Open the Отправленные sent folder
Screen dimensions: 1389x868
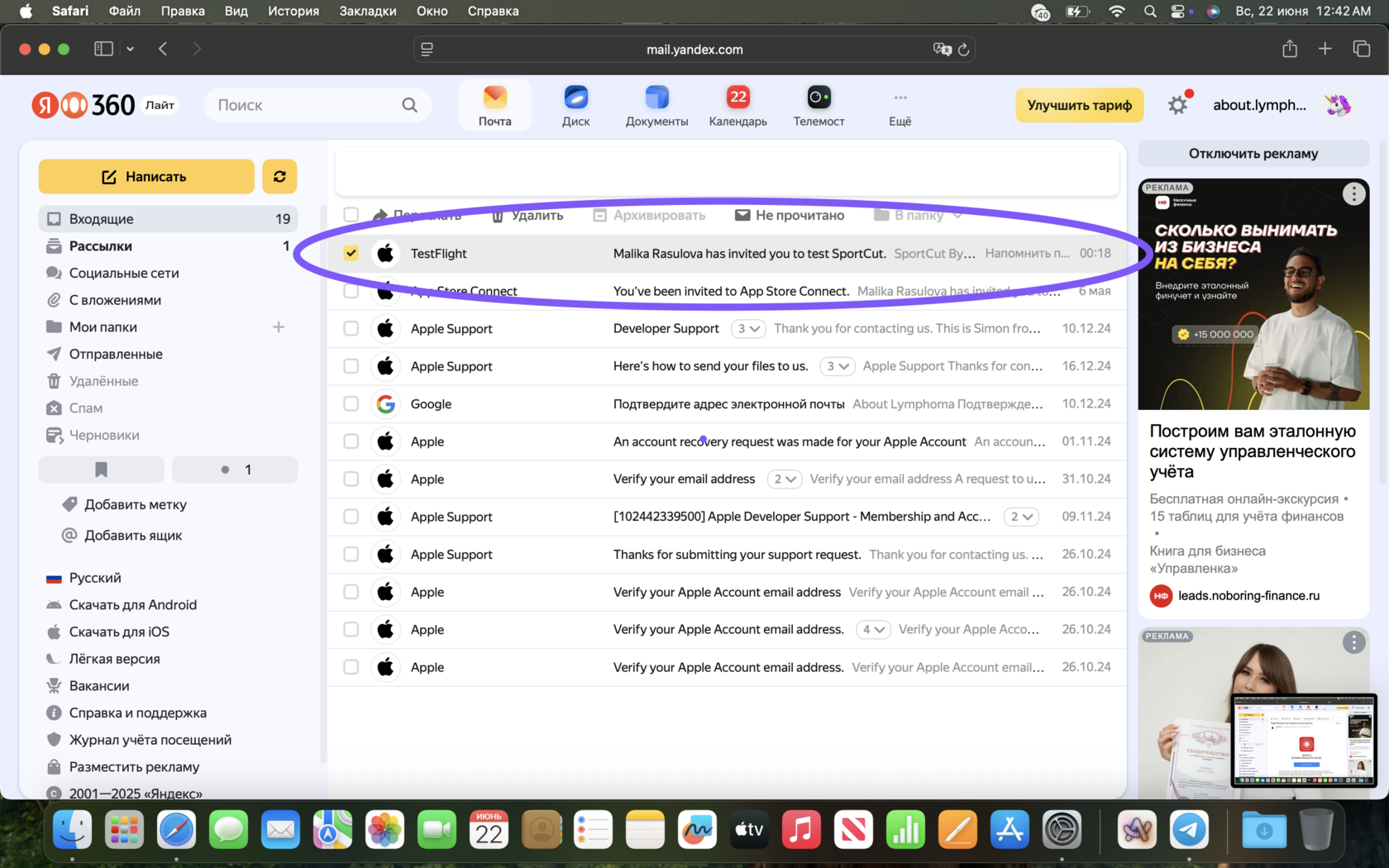169,354
